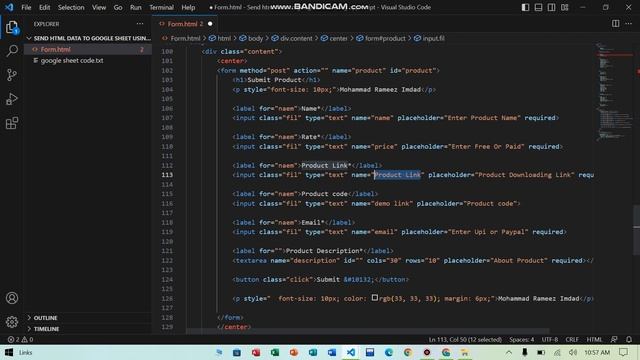Open the Terminal menu

click(161, 7)
